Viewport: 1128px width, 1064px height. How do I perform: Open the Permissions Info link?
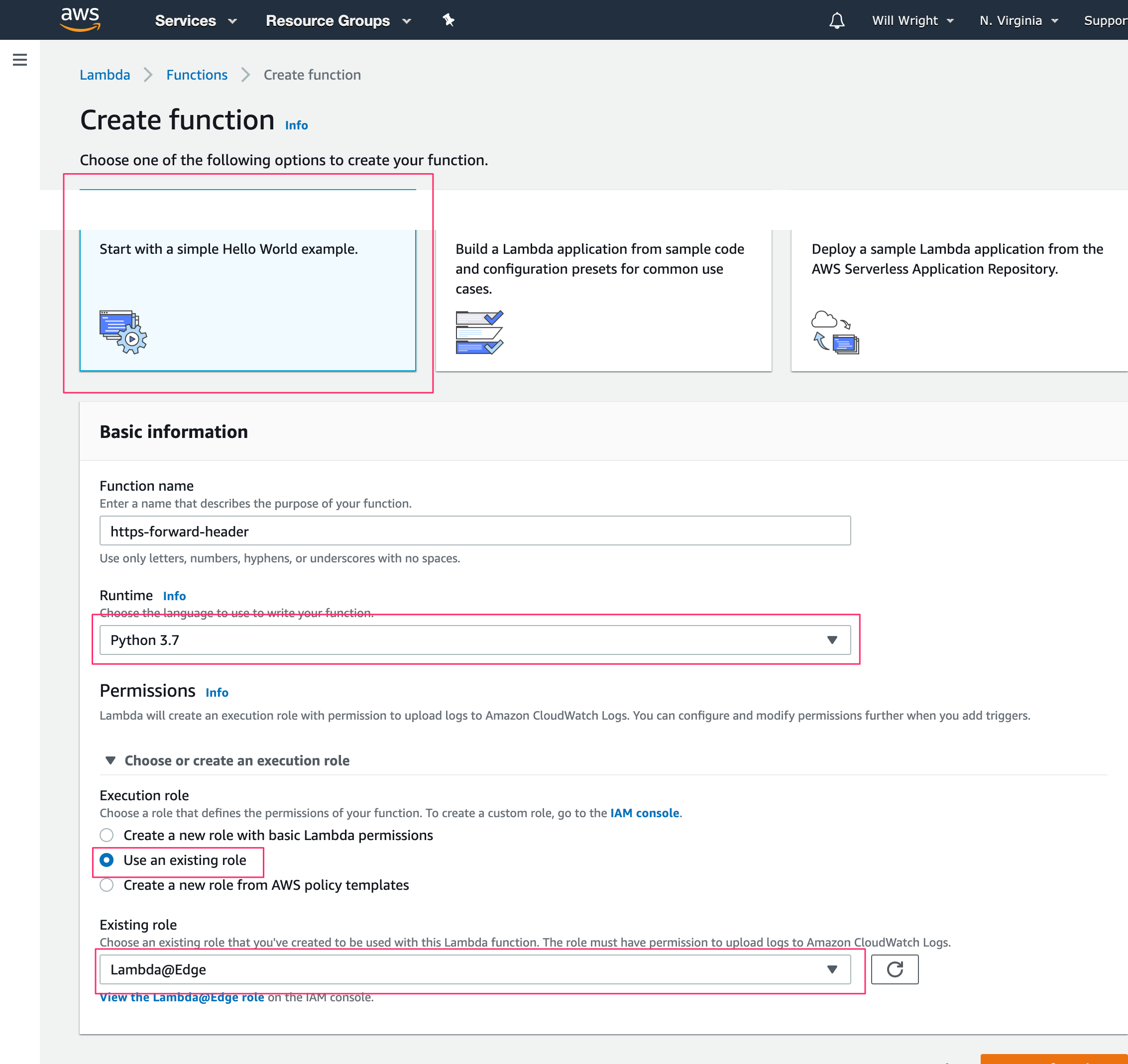pos(217,693)
